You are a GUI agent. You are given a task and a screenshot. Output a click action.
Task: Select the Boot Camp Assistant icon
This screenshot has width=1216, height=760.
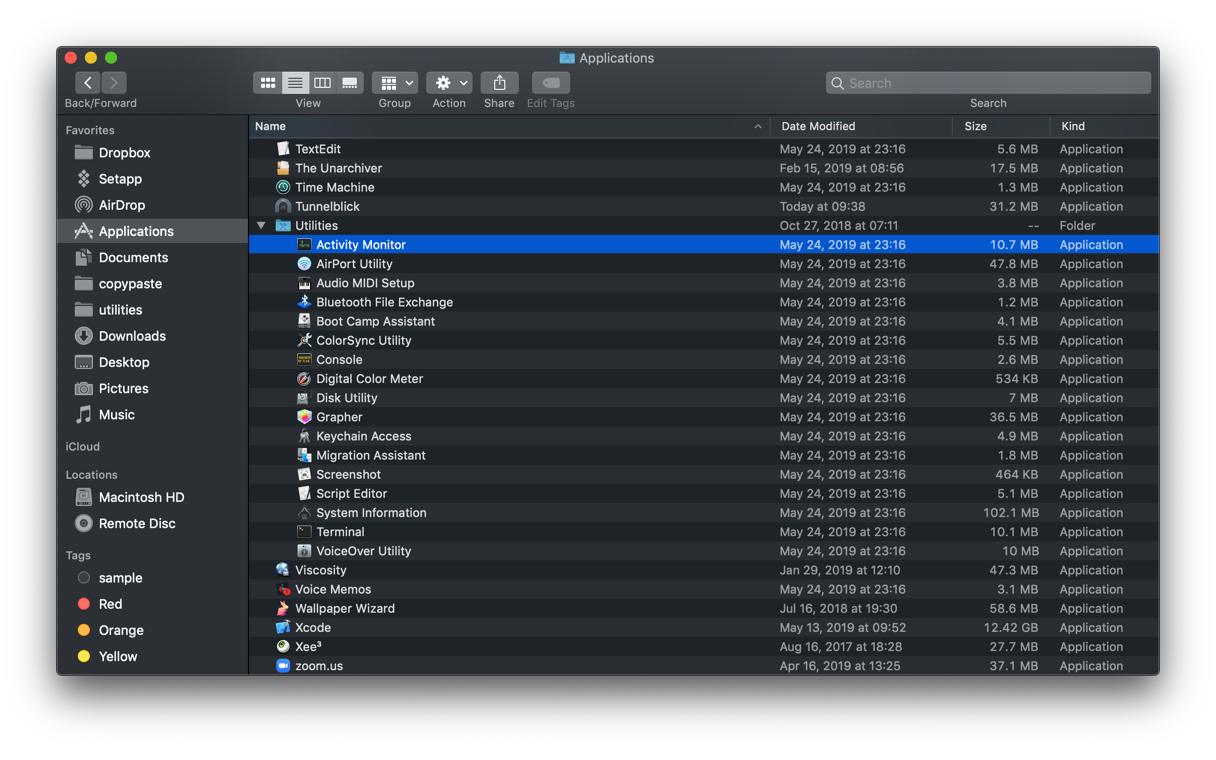pyautogui.click(x=304, y=321)
